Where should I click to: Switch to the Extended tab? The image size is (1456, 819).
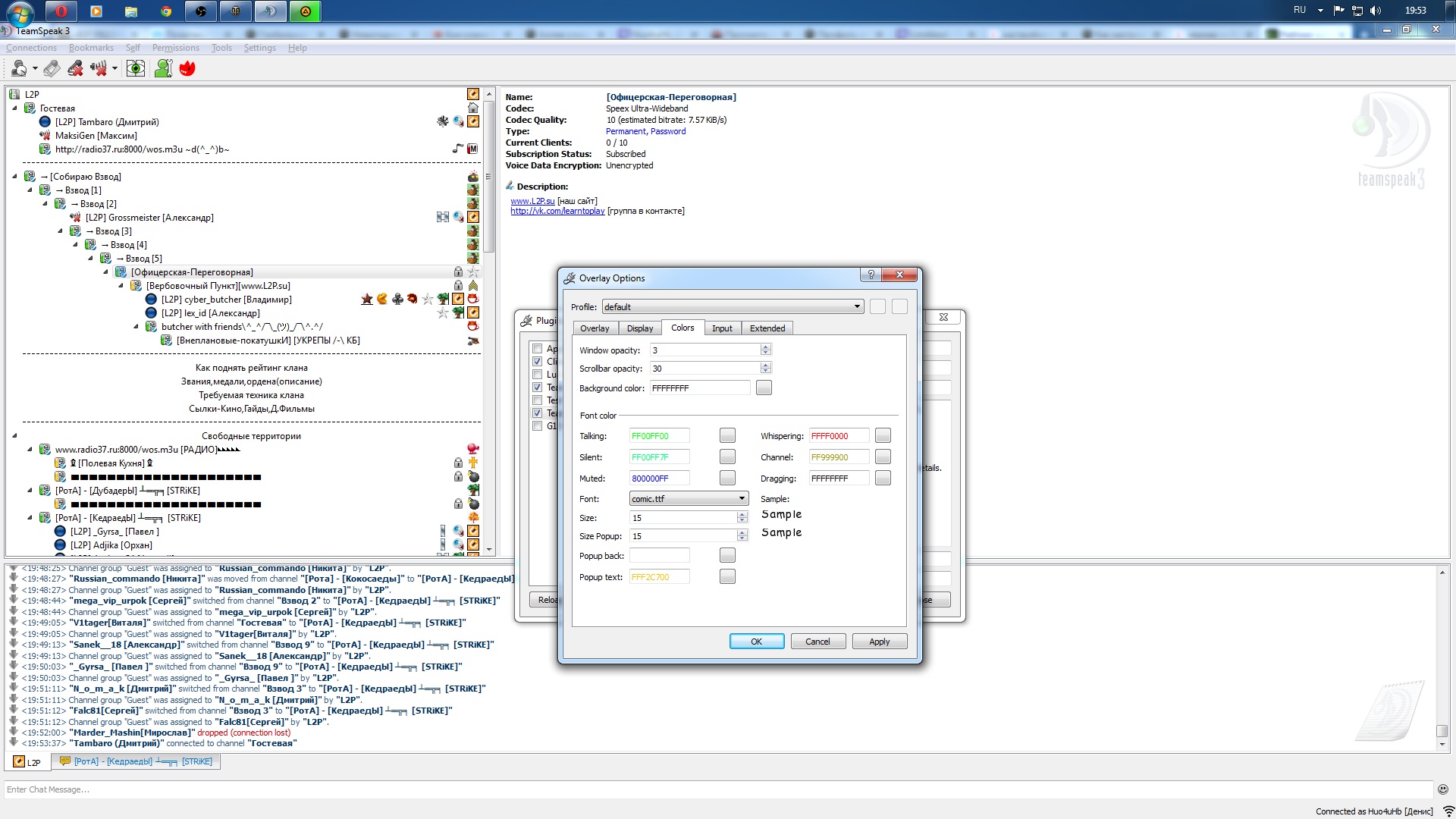767,328
